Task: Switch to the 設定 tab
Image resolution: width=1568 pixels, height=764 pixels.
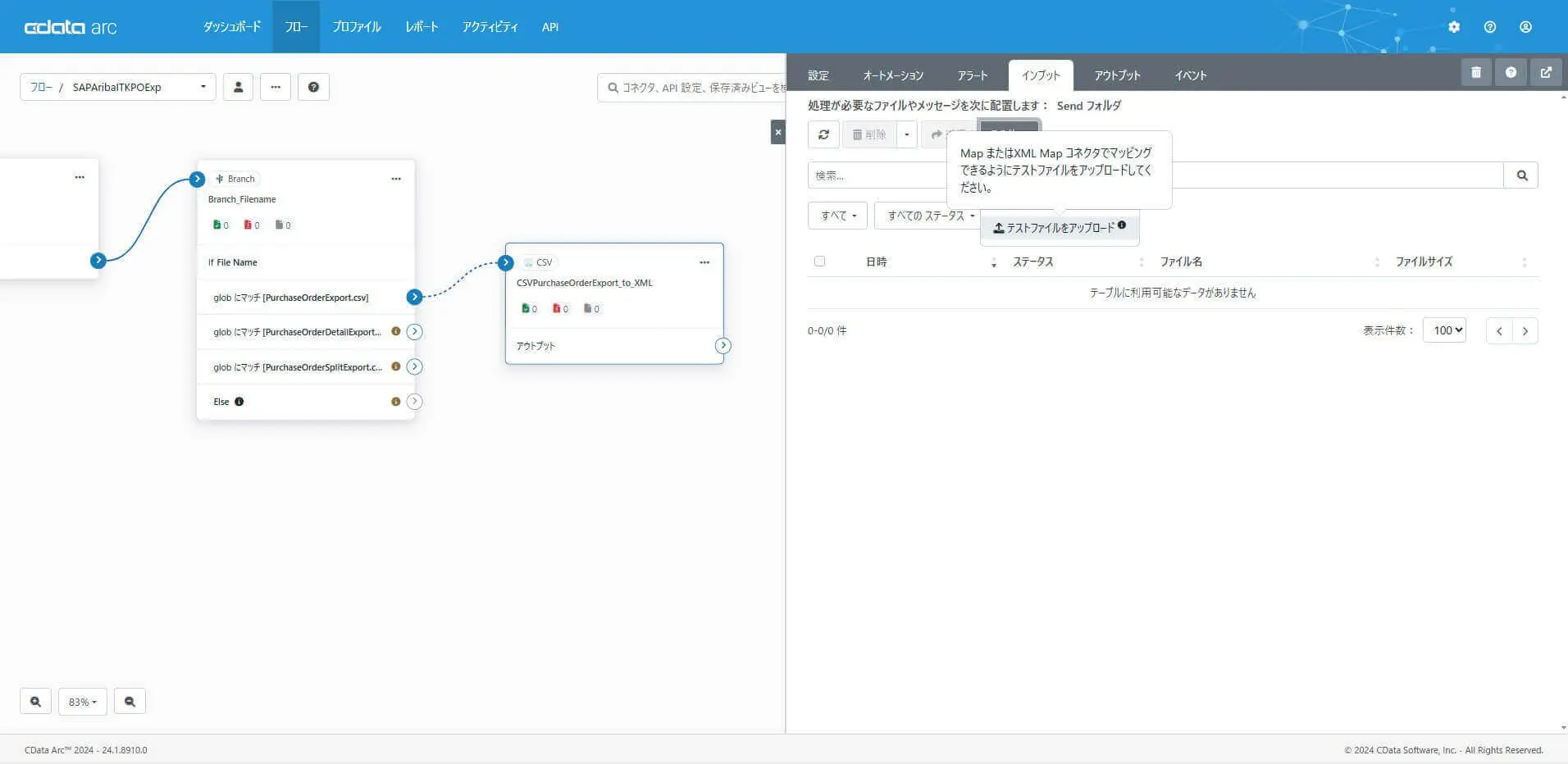Action: [818, 75]
